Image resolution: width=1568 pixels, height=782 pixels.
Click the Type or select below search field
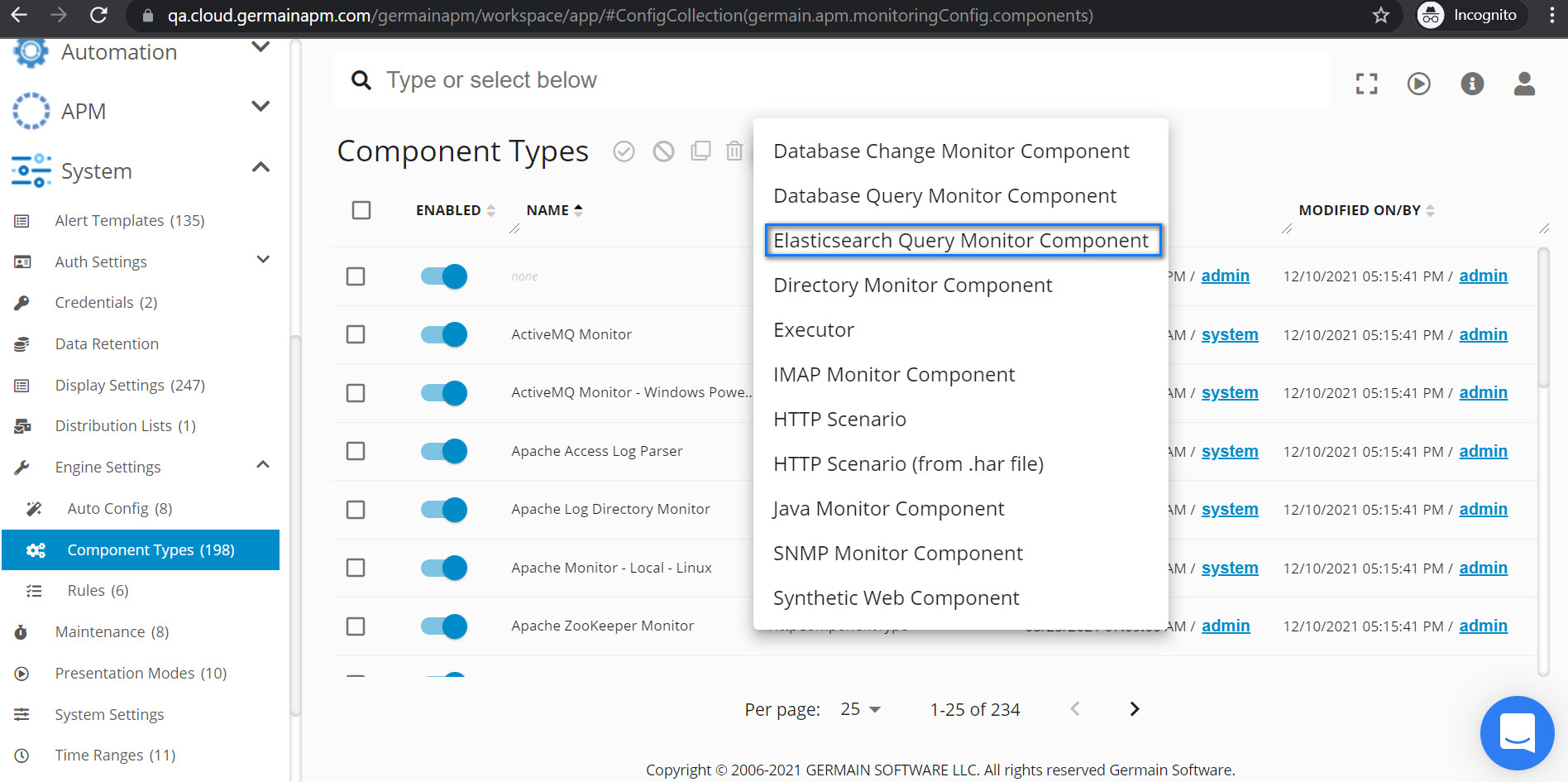click(x=744, y=79)
